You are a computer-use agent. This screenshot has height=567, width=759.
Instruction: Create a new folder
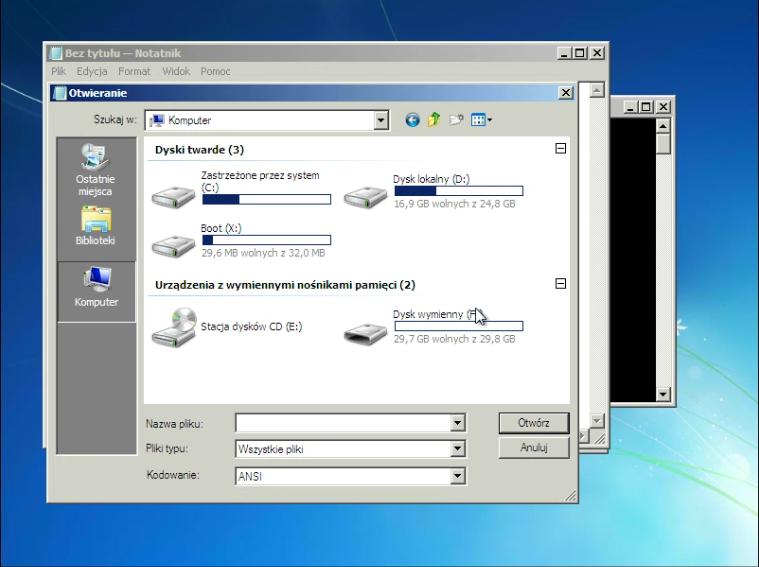[456, 120]
